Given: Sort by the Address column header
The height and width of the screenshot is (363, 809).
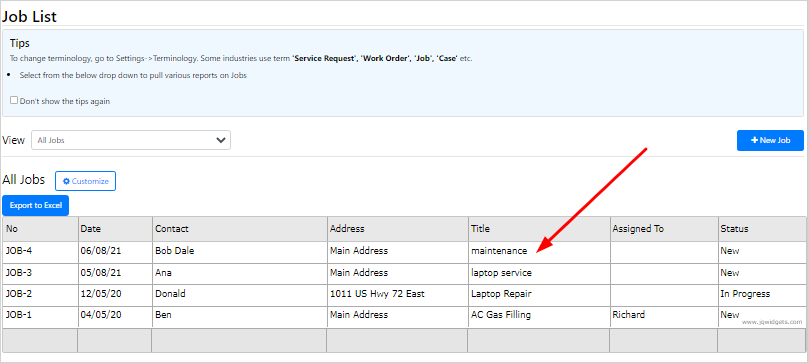Looking at the screenshot, I should click(x=398, y=228).
